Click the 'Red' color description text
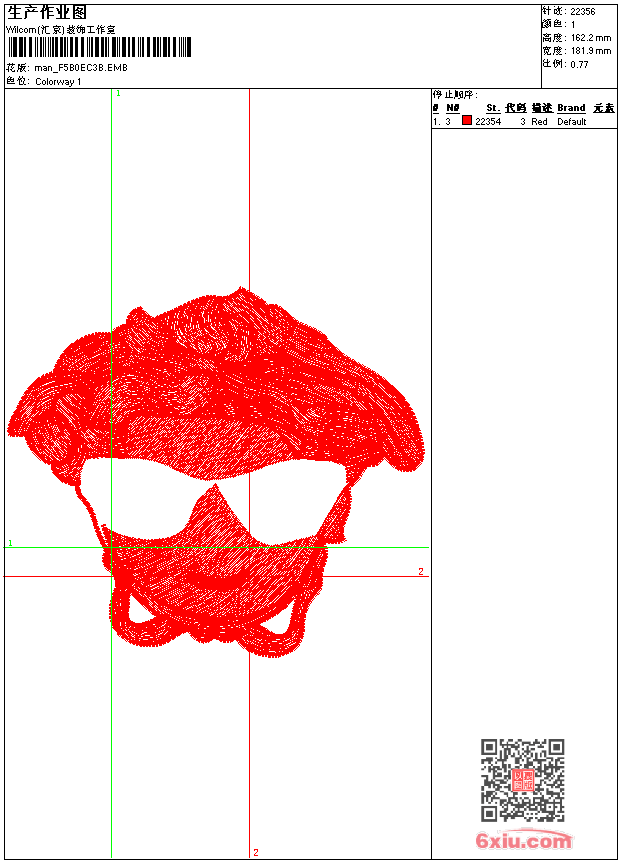This screenshot has width=620, height=860. 539,122
